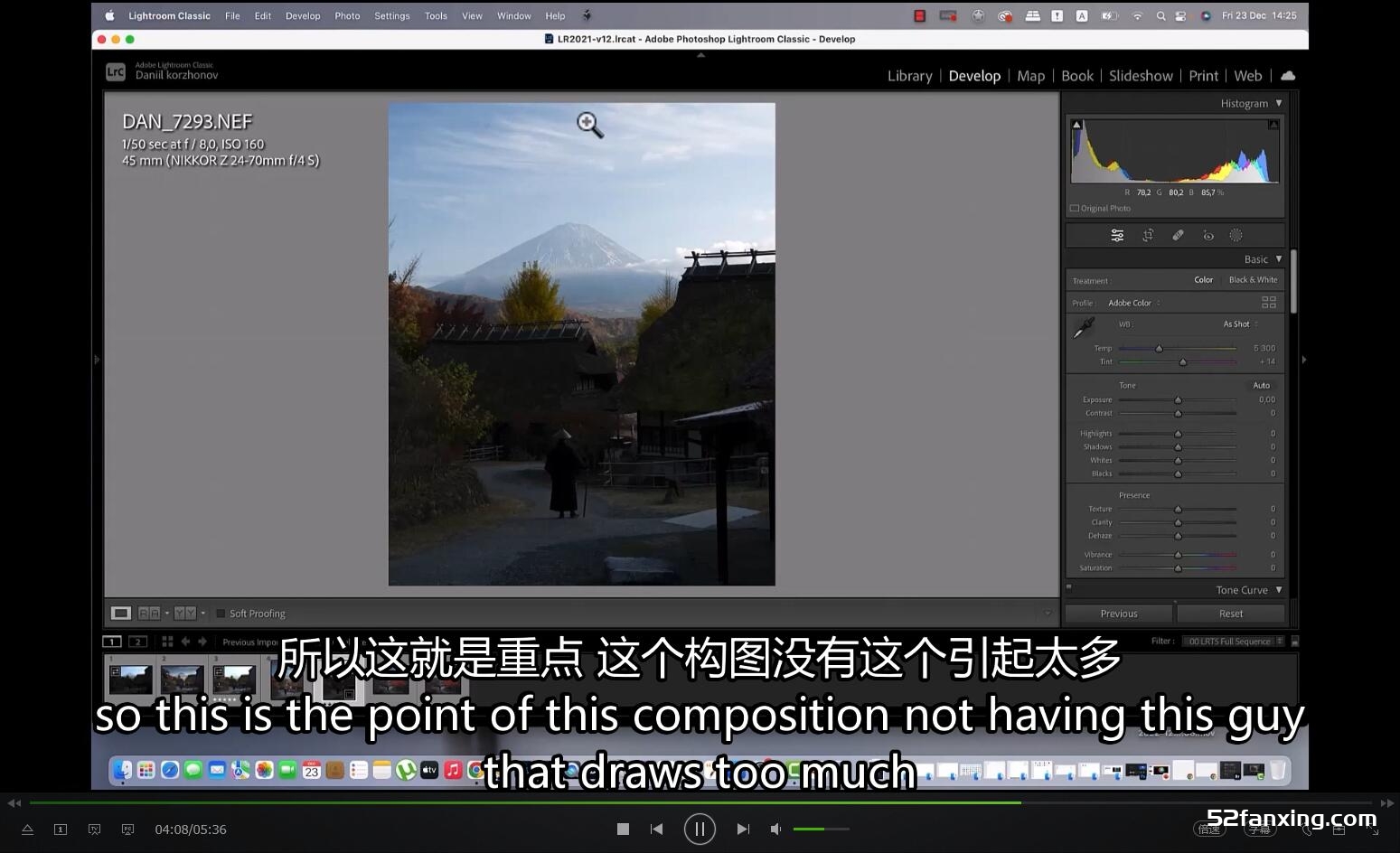Viewport: 1400px width, 853px height.
Task: Skip to next video in player
Action: pyautogui.click(x=743, y=829)
